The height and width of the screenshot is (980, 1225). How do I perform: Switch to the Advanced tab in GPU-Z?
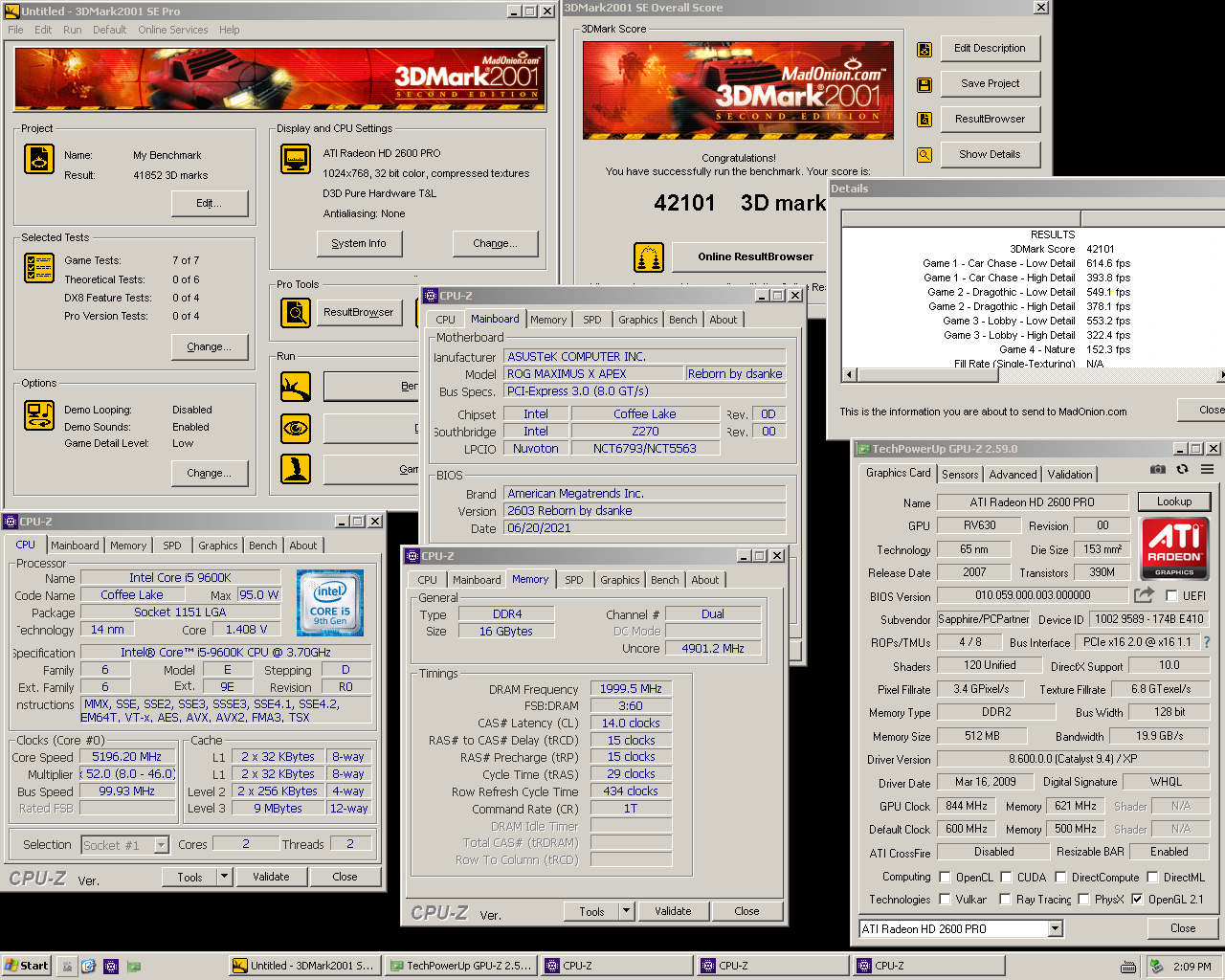tap(1013, 474)
